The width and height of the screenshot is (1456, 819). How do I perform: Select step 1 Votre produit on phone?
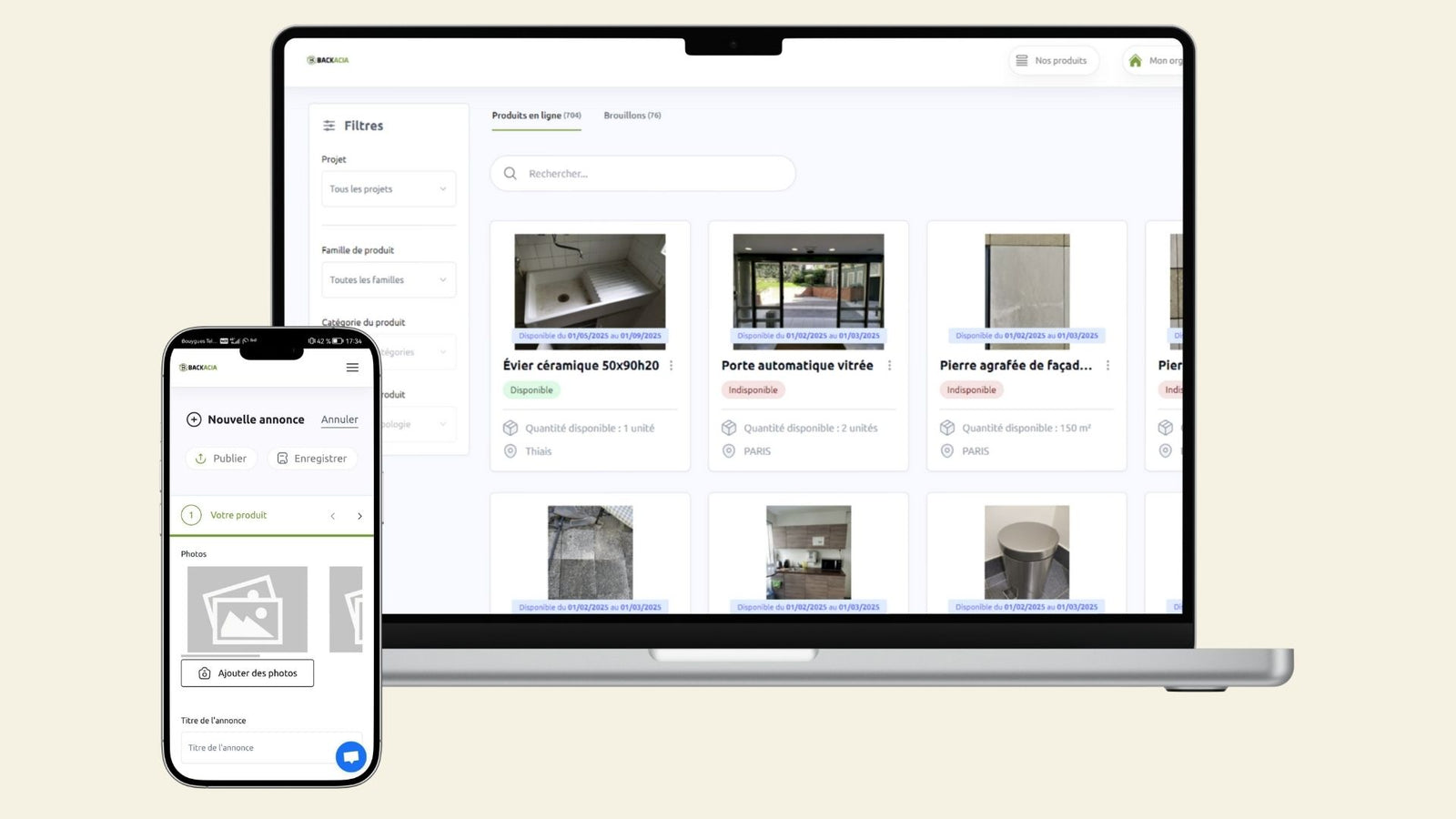tap(225, 515)
